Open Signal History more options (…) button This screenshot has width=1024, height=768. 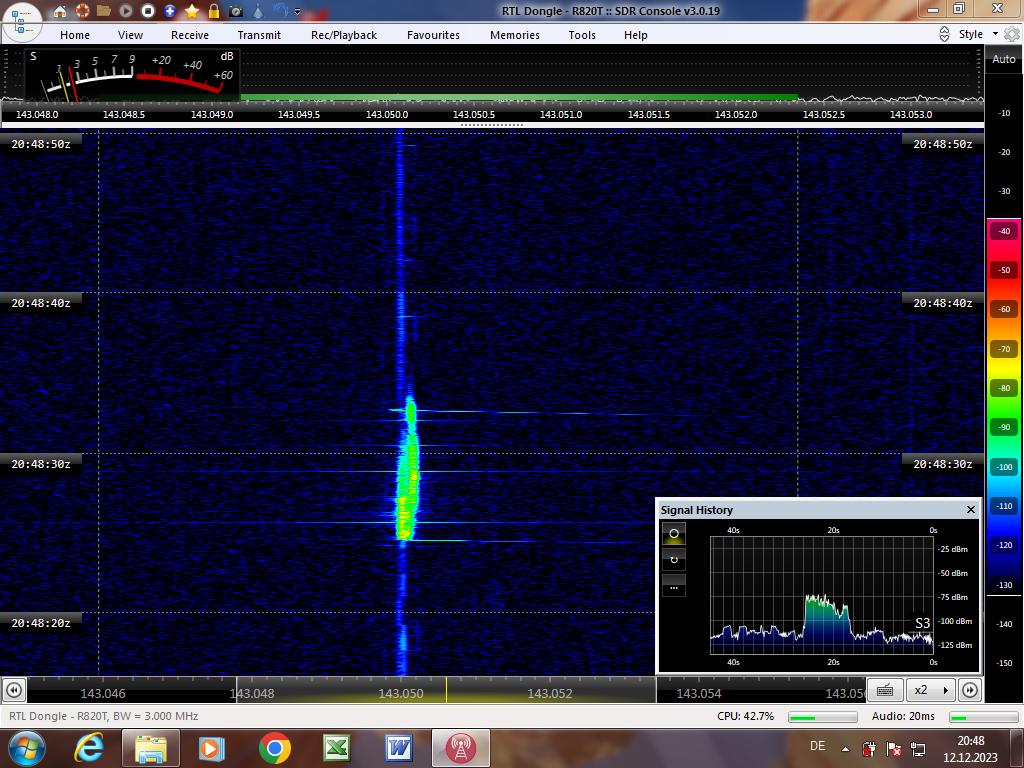point(674,586)
